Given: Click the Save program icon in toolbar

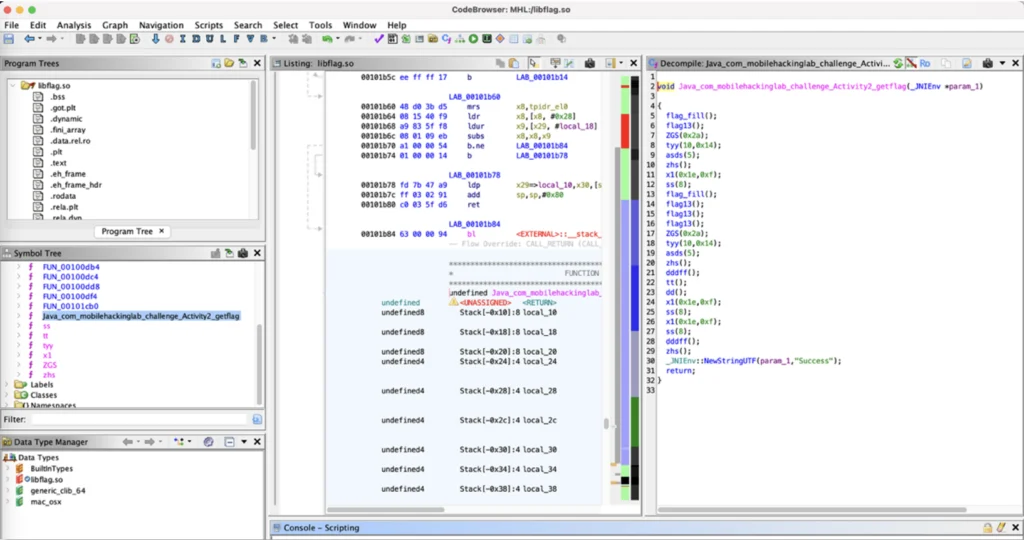Looking at the screenshot, I should (x=9, y=39).
